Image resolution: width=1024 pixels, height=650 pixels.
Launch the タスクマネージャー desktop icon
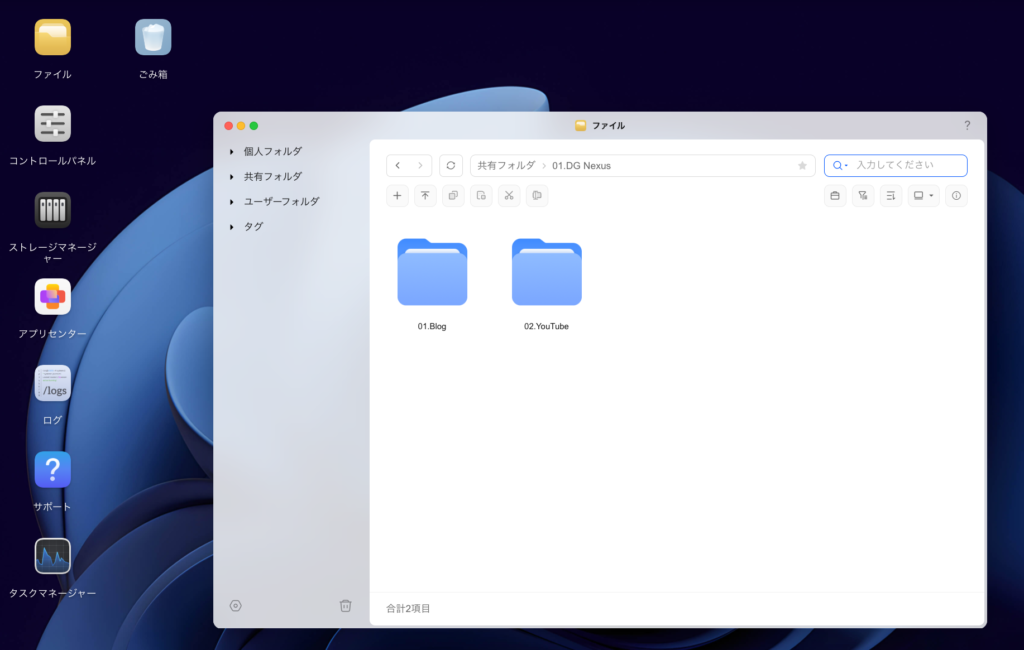(52, 556)
